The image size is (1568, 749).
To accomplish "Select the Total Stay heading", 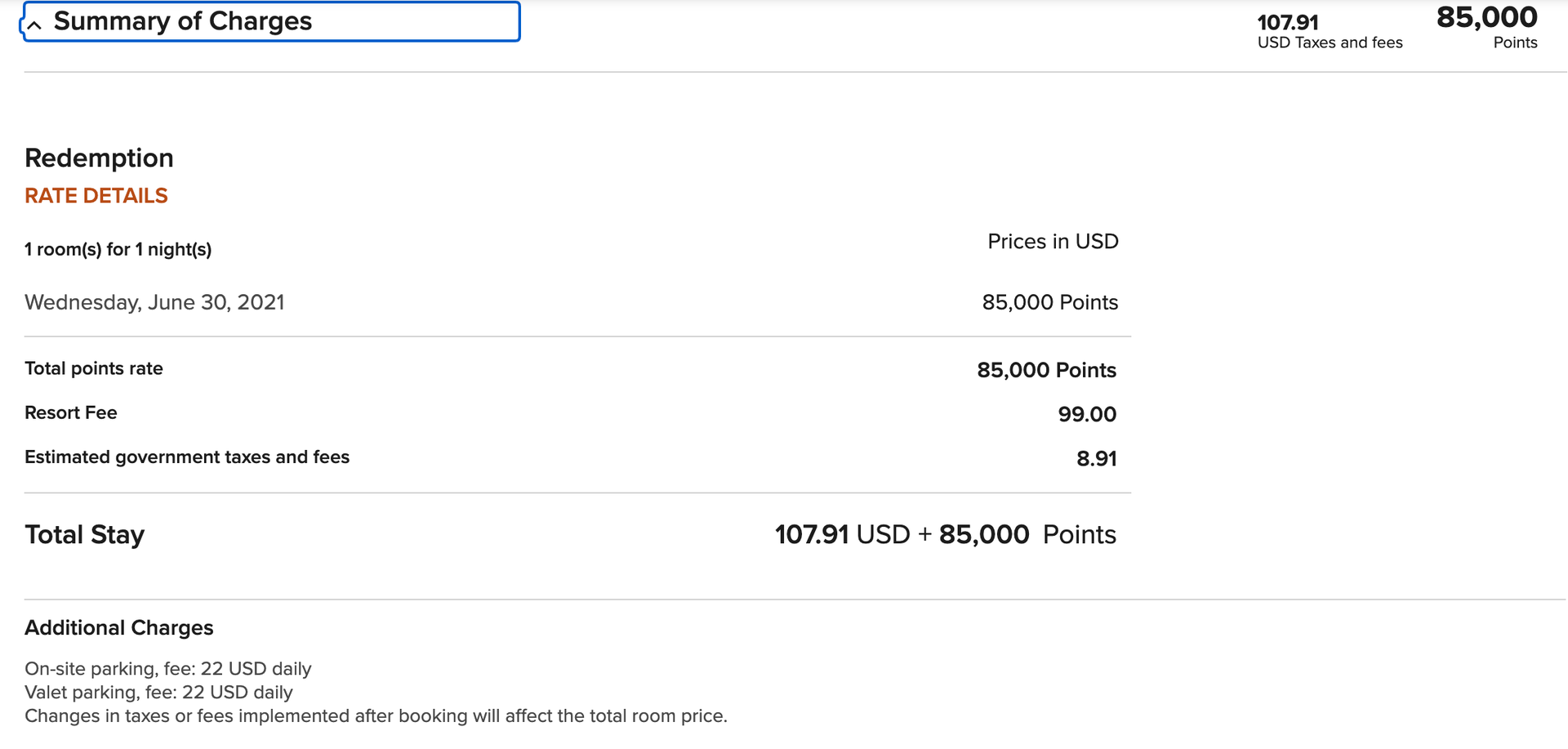I will click(x=84, y=534).
